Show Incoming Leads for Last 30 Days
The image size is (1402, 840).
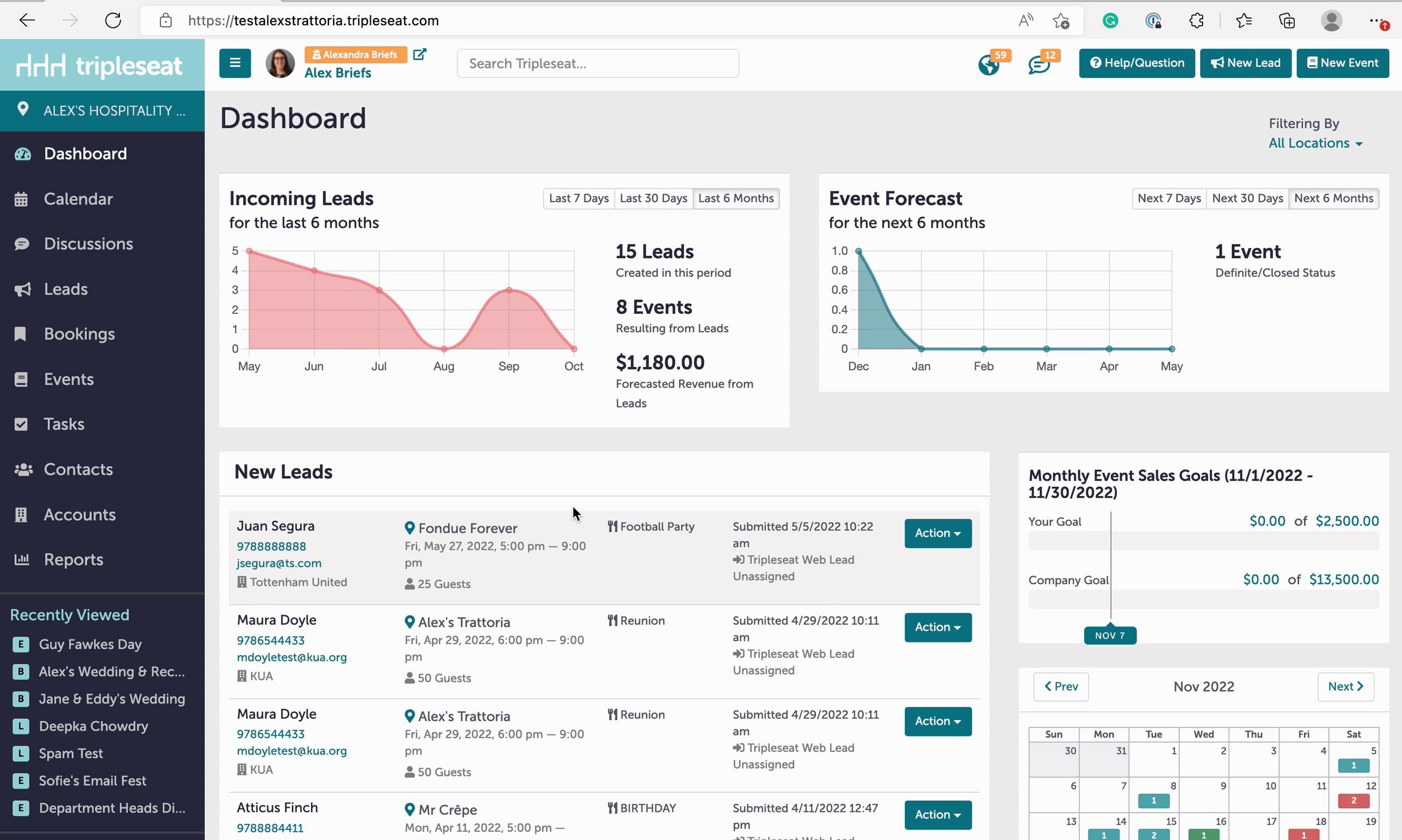tap(654, 198)
